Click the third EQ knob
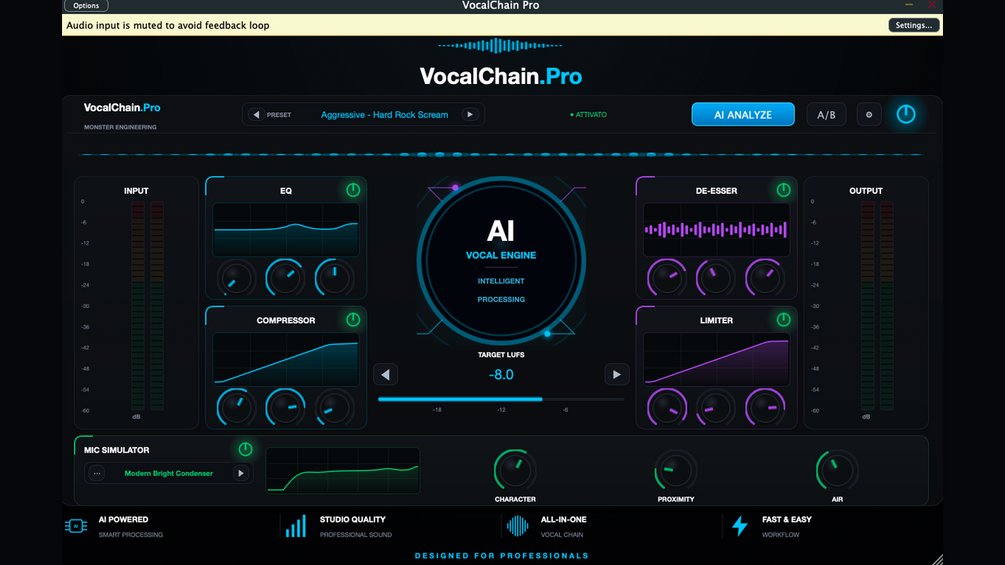 point(334,278)
